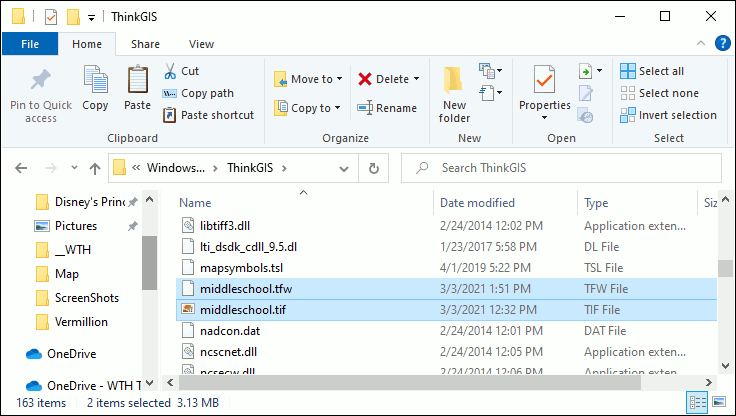Click the Copy icon in Clipboard group
The height and width of the screenshot is (416, 736).
96,81
